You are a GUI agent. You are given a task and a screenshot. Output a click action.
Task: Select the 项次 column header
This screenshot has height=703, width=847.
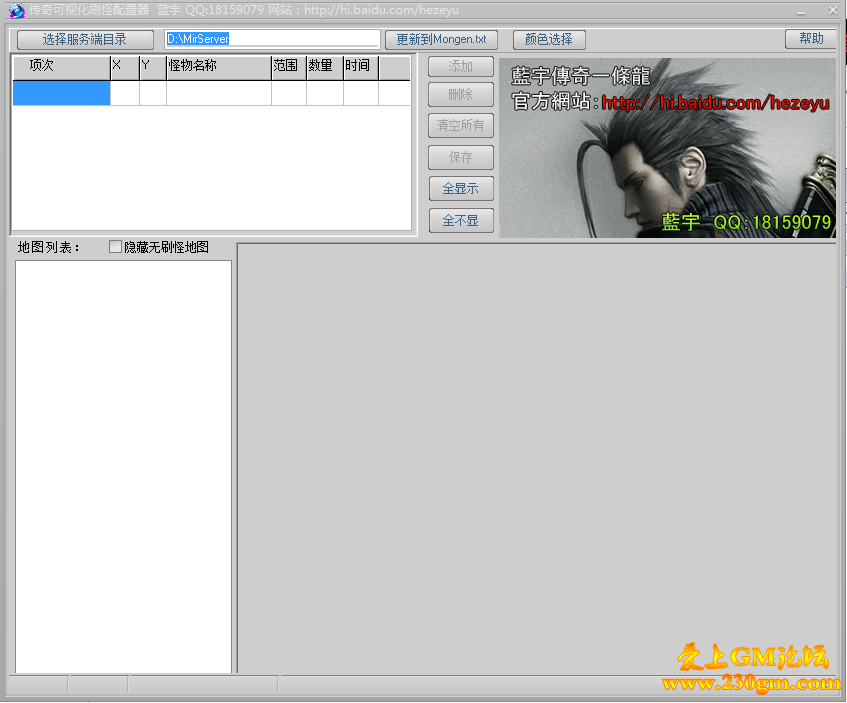point(62,67)
